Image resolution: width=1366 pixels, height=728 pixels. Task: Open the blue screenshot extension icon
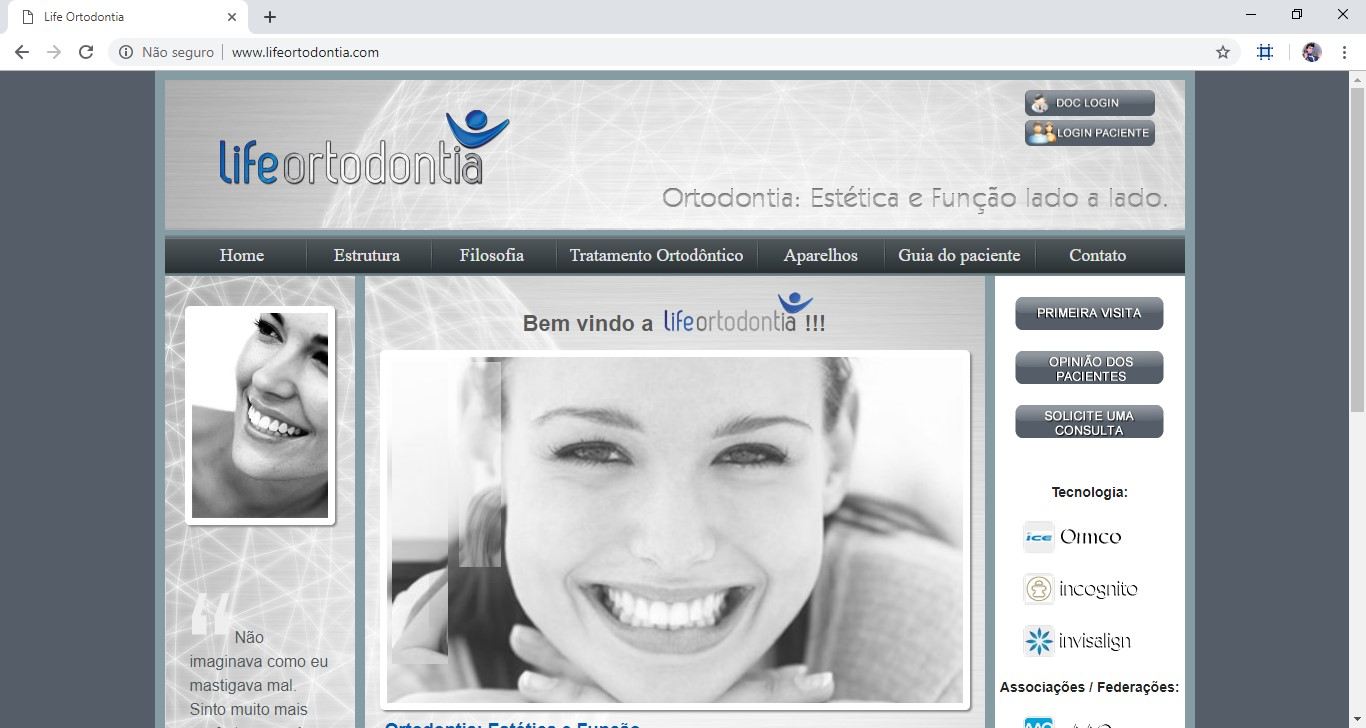[1265, 52]
